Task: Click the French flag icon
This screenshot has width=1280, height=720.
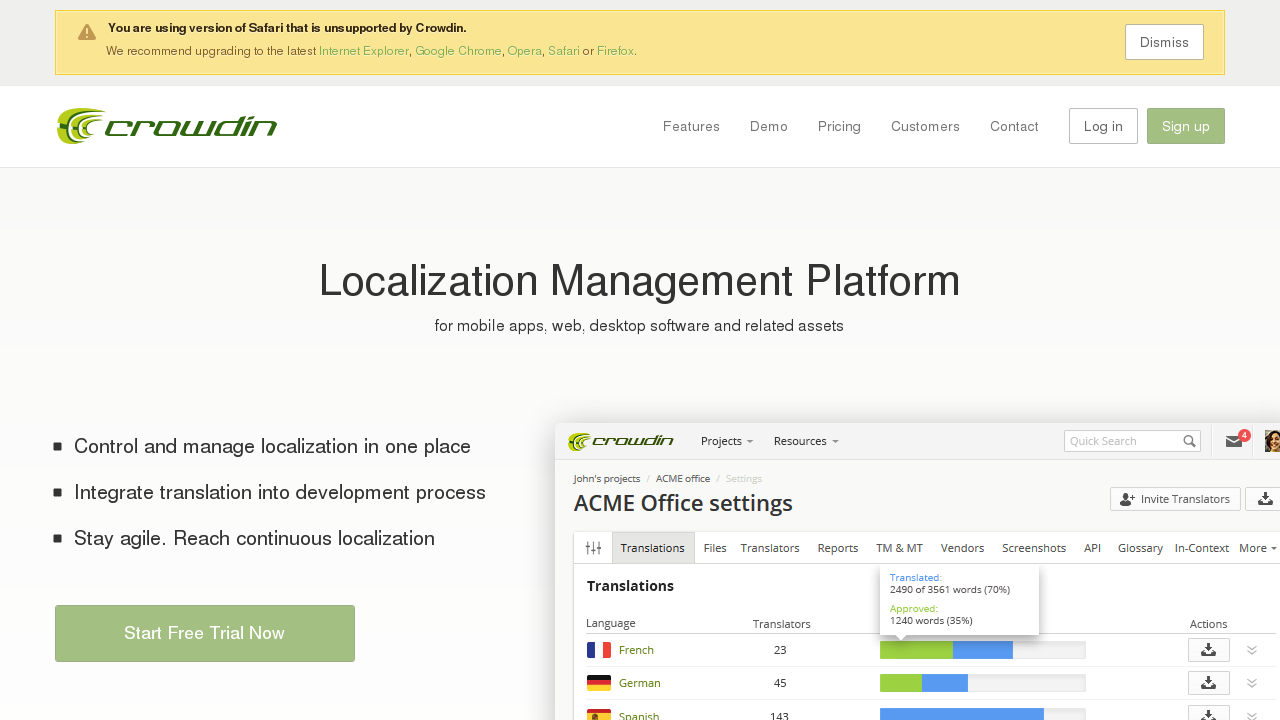Action: pyautogui.click(x=599, y=650)
